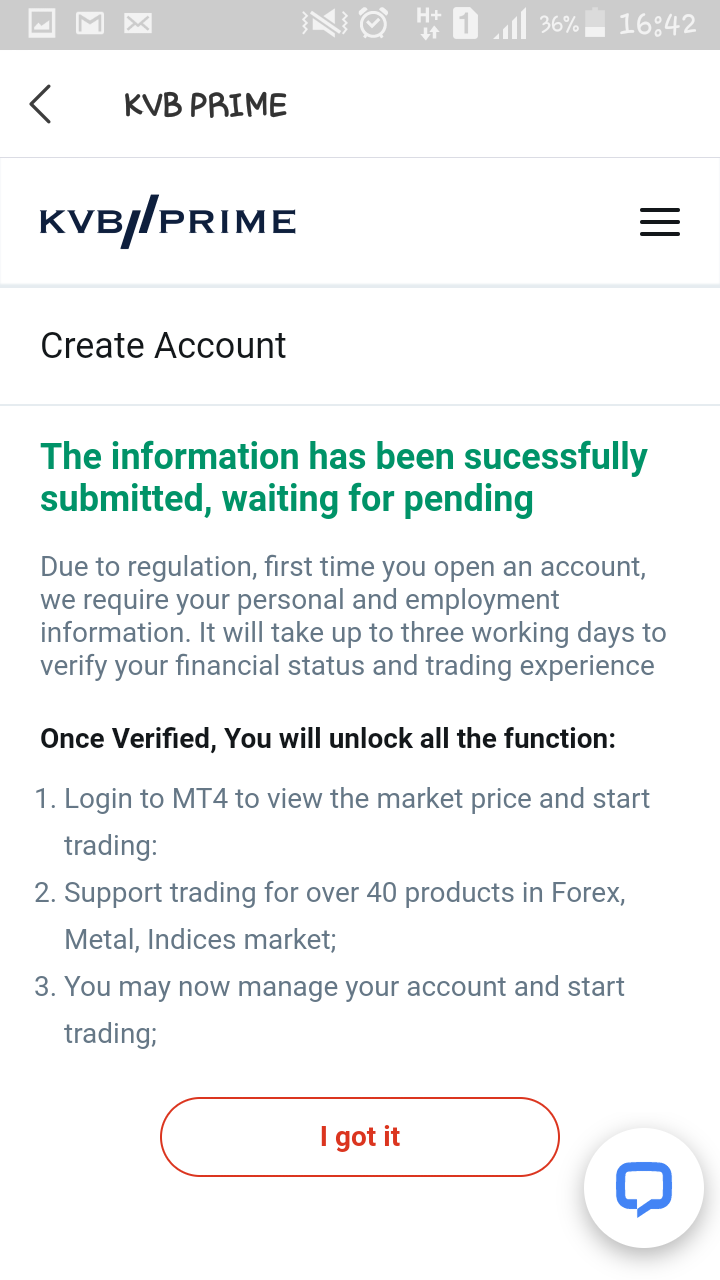This screenshot has width=720, height=1280.
Task: Open the live chat bubble
Action: click(643, 1188)
